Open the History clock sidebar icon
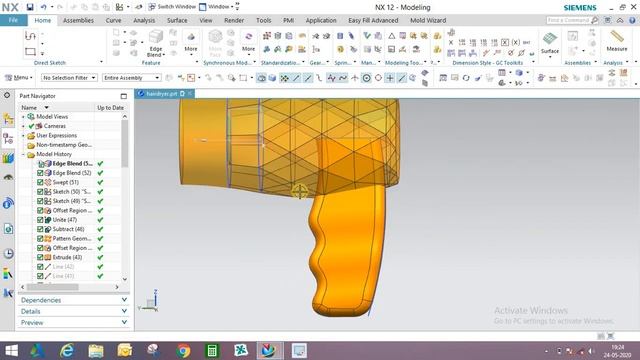The height and width of the screenshot is (360, 640). (8, 253)
